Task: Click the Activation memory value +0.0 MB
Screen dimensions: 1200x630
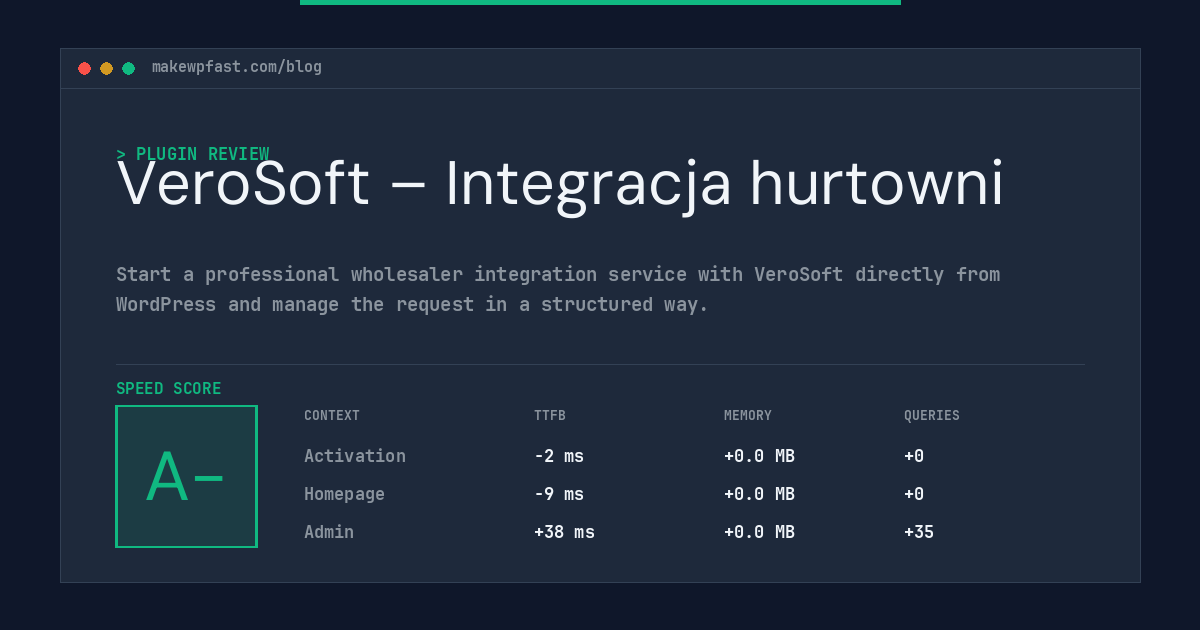Action: click(759, 456)
